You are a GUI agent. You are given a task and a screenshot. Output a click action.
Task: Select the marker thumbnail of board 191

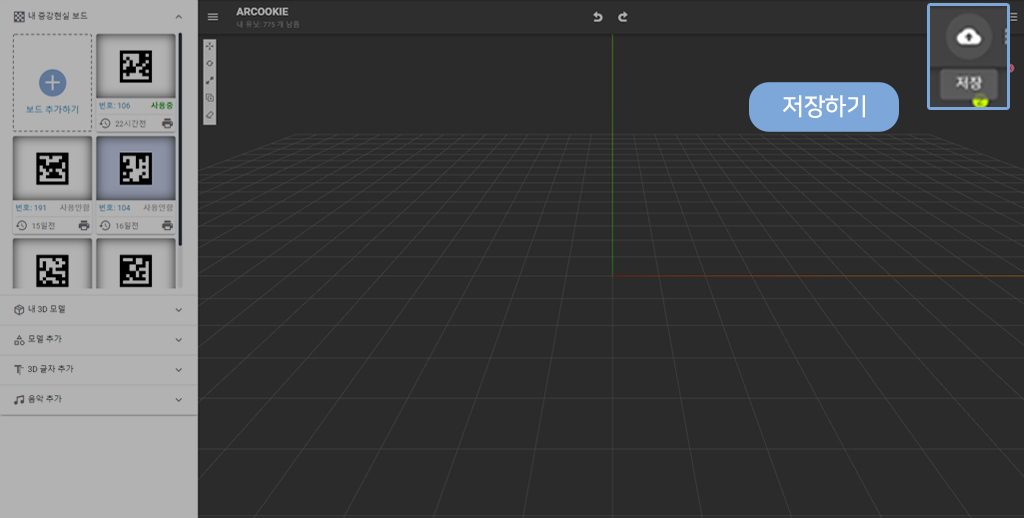coord(52,168)
